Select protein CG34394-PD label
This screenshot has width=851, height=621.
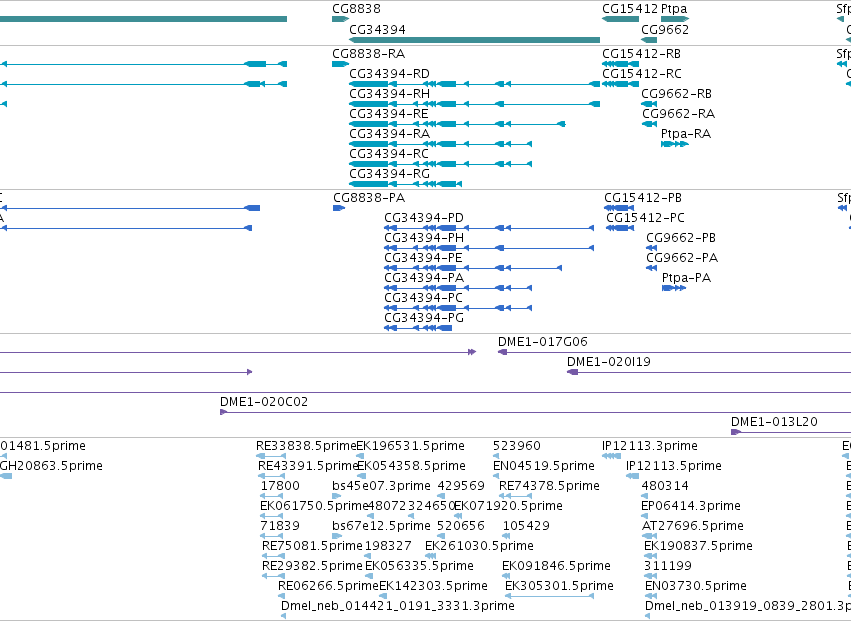(x=424, y=218)
